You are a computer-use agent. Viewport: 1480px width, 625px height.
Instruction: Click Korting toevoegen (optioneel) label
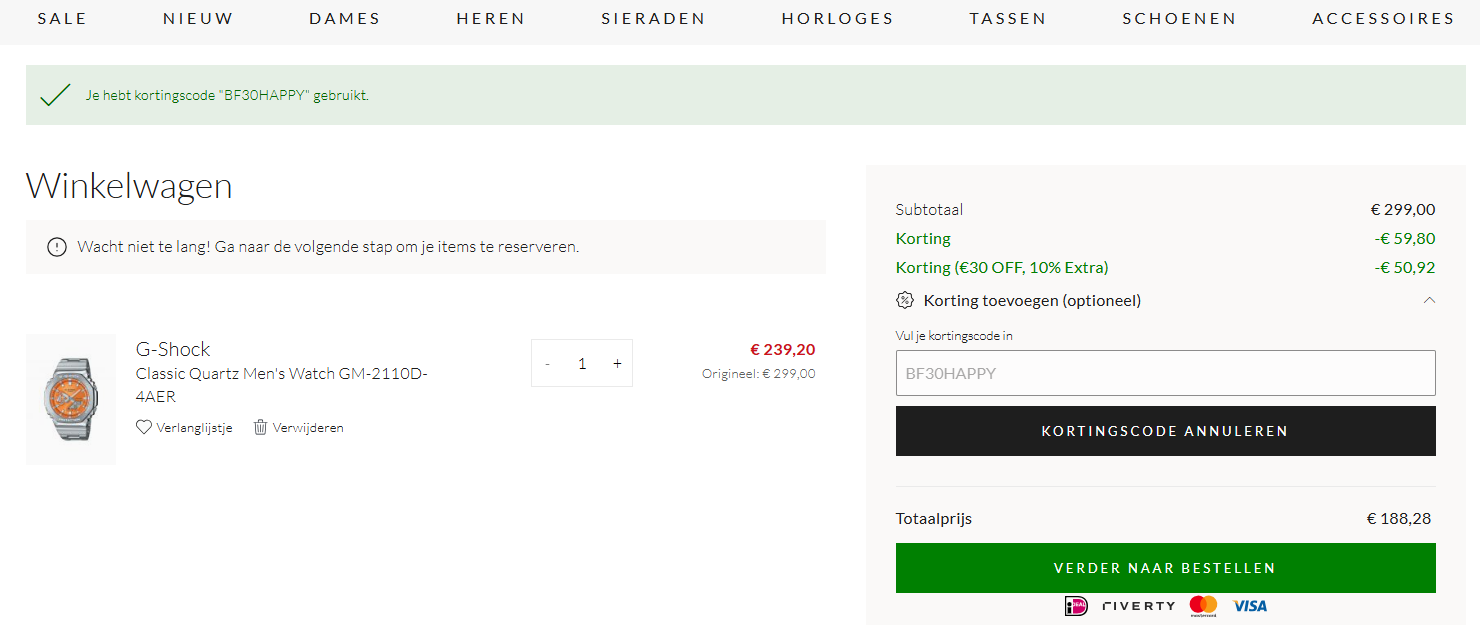point(1032,300)
